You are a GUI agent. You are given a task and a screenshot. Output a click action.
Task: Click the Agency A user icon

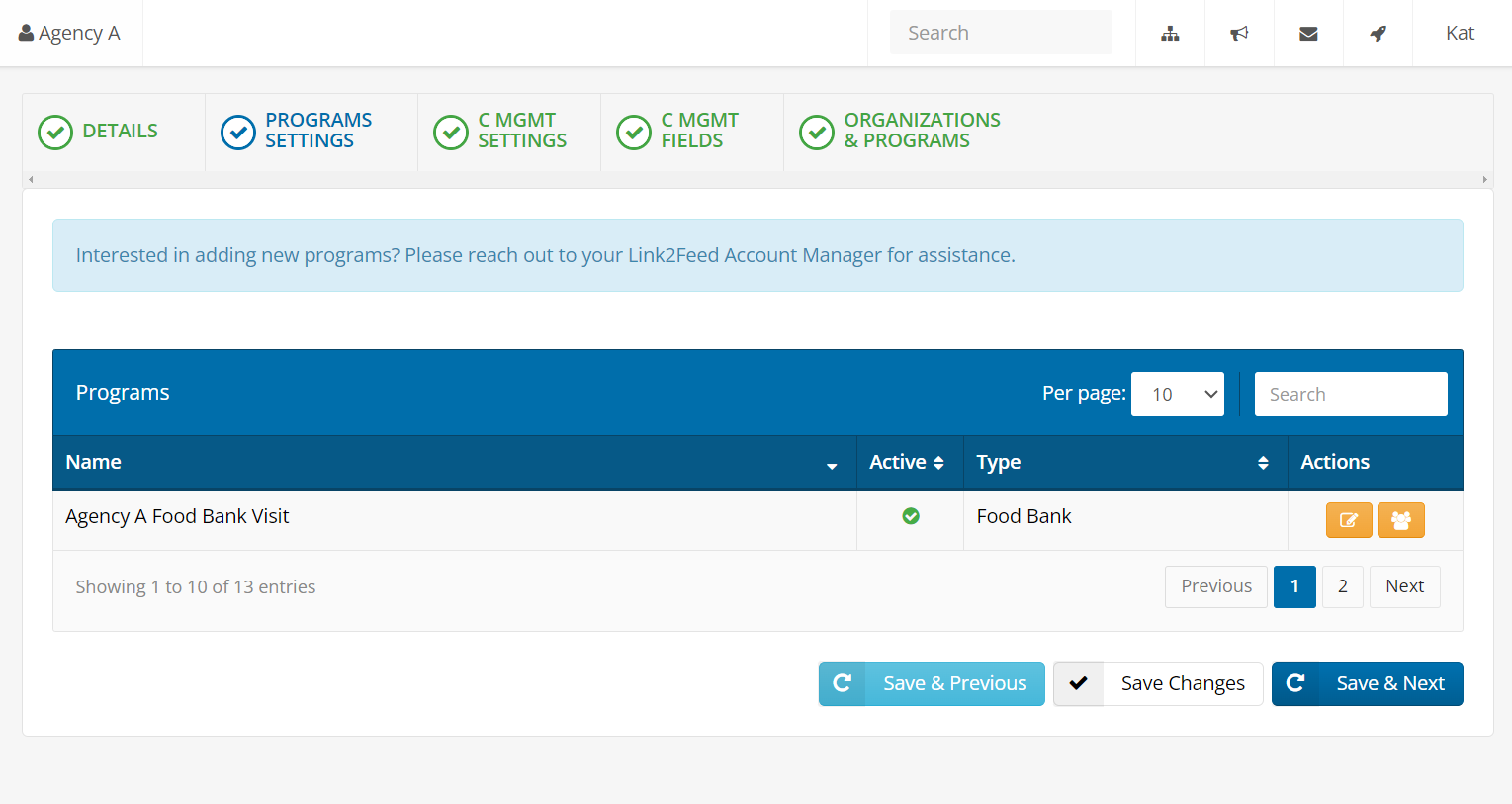[x=27, y=33]
